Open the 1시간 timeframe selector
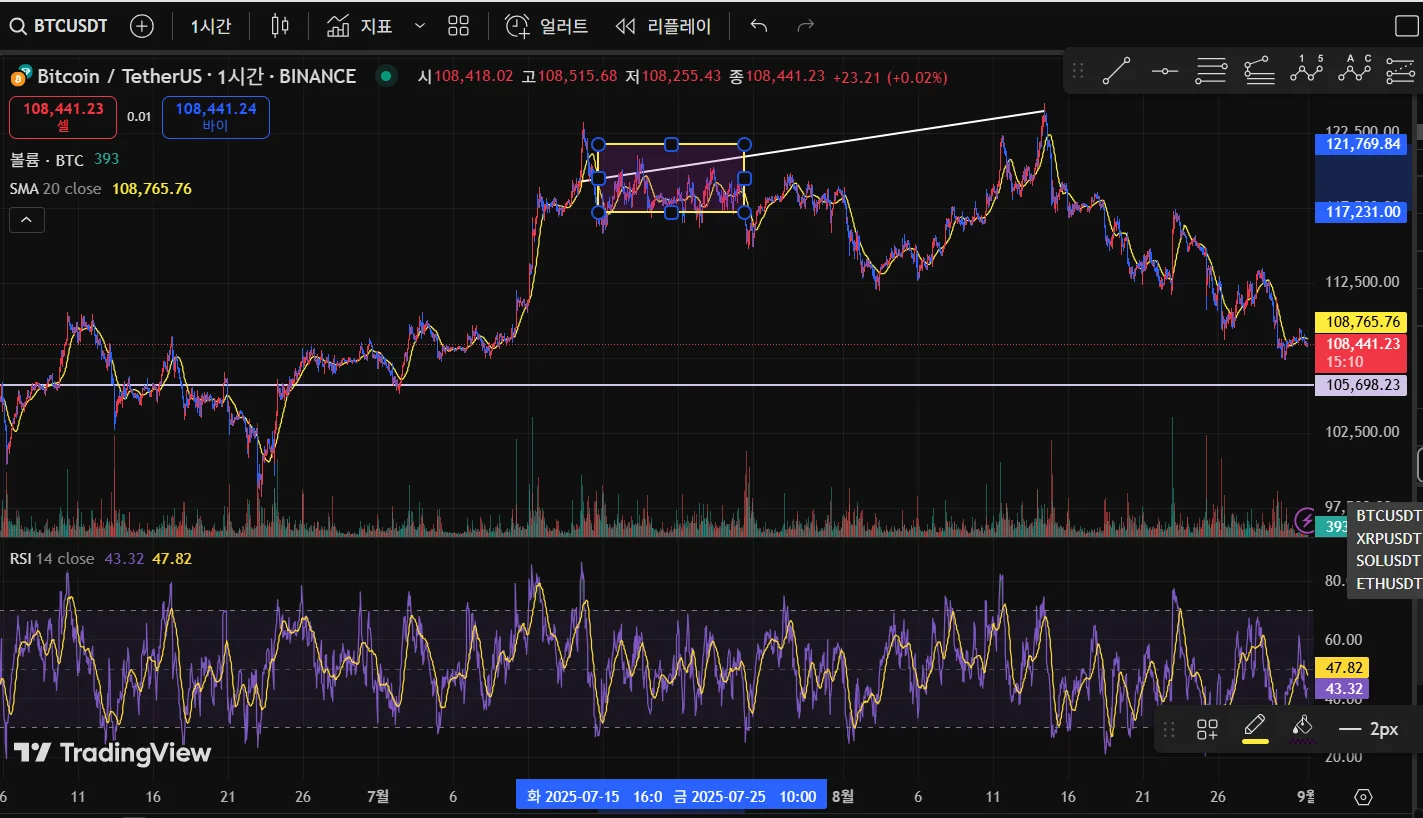 pos(211,26)
